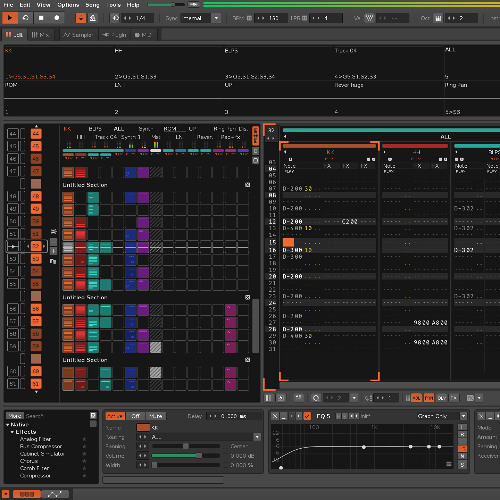Viewport: 500px width, 500px height.
Task: Close the second Untitled Section header
Action: 247,297
